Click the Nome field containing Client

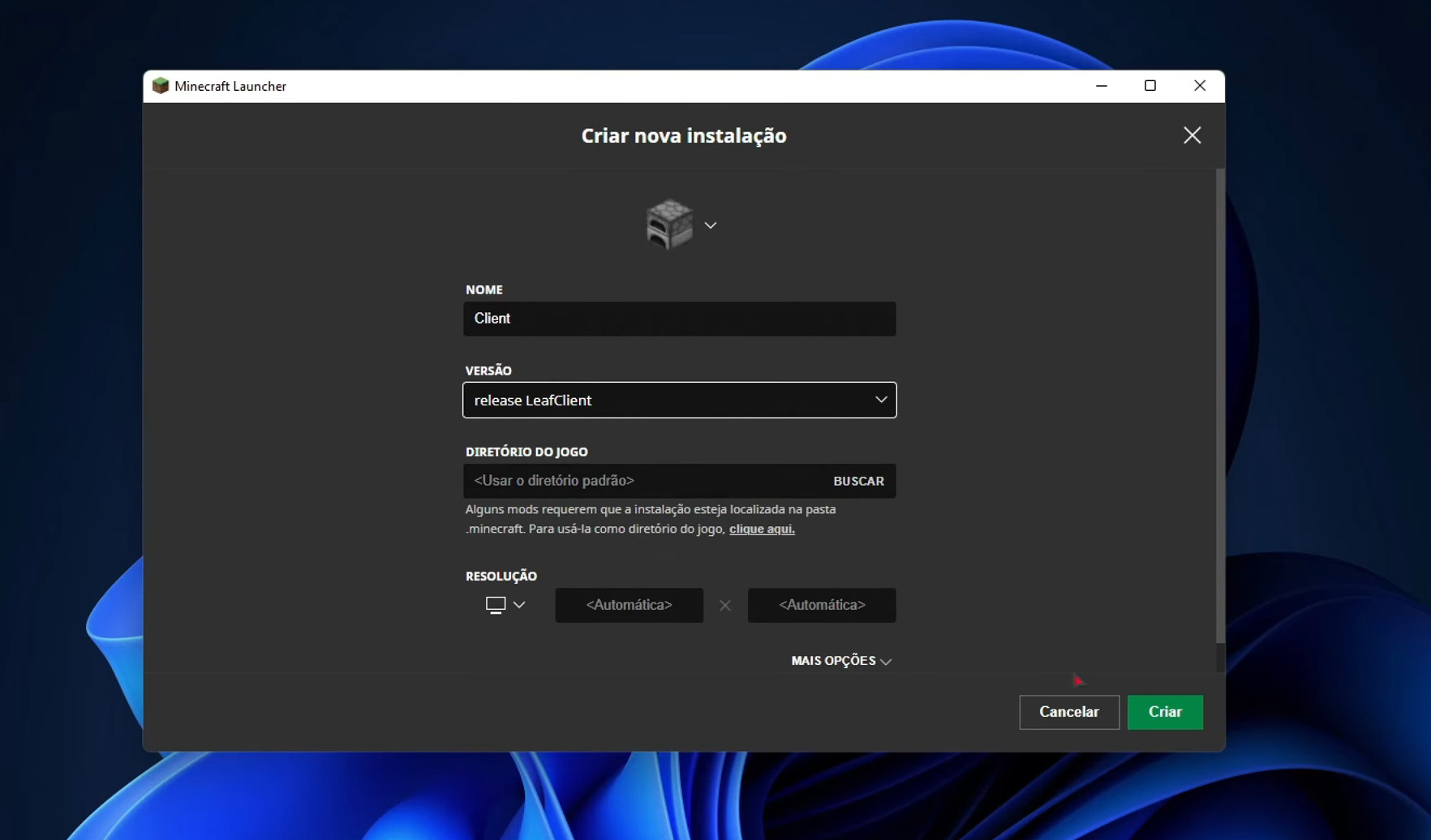(679, 319)
